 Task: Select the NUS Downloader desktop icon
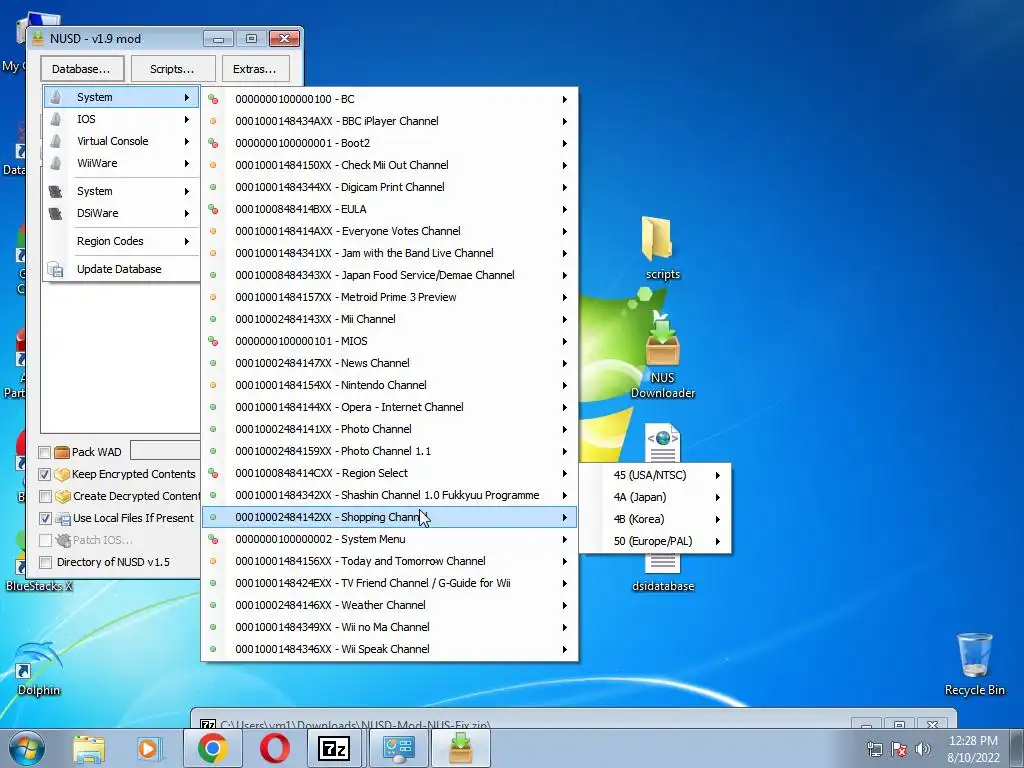pos(662,356)
